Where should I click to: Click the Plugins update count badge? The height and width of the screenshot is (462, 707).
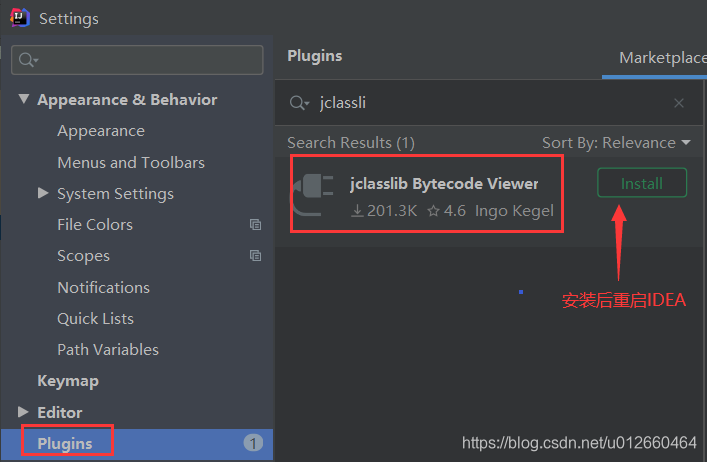pyautogui.click(x=253, y=443)
